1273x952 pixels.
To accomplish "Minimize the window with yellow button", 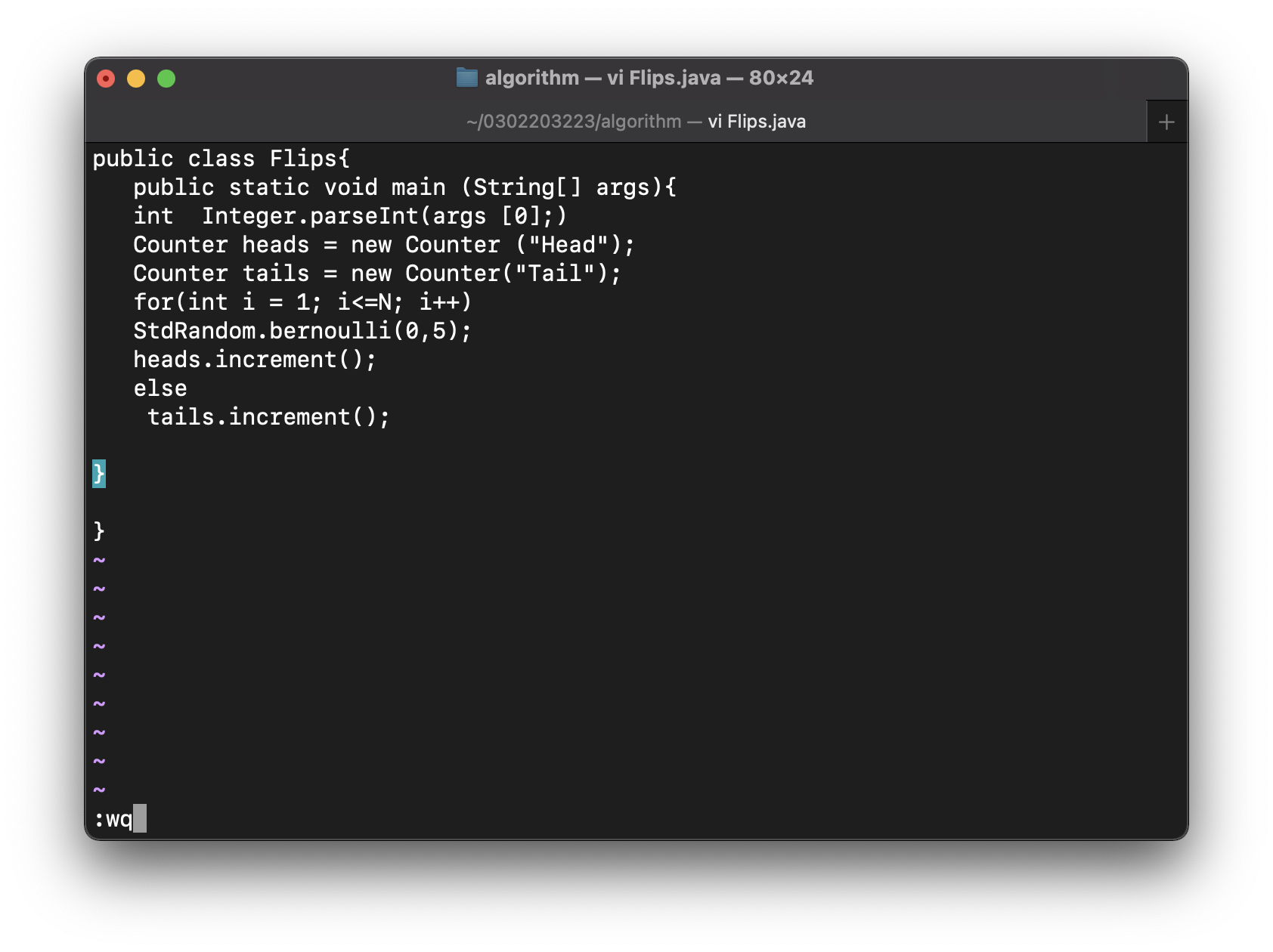I will pos(136,79).
